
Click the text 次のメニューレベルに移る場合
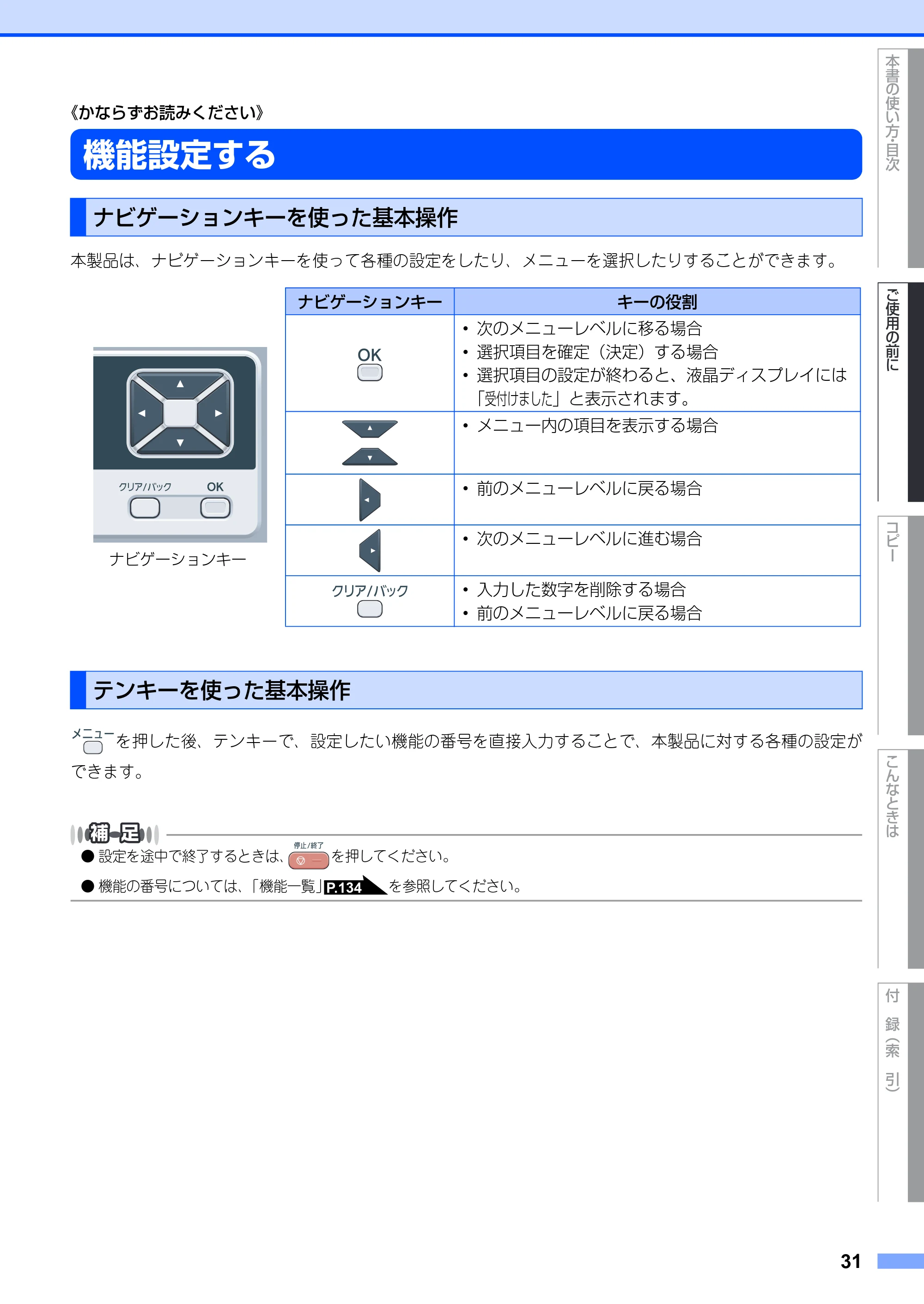pyautogui.click(x=589, y=328)
